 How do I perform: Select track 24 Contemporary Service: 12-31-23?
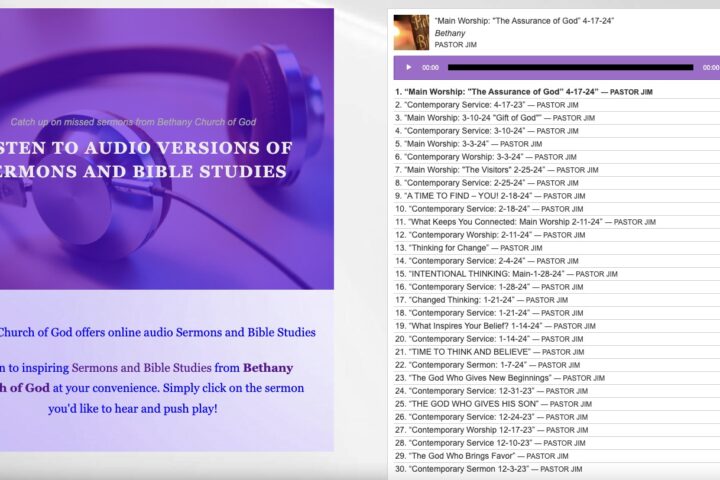coord(557,391)
